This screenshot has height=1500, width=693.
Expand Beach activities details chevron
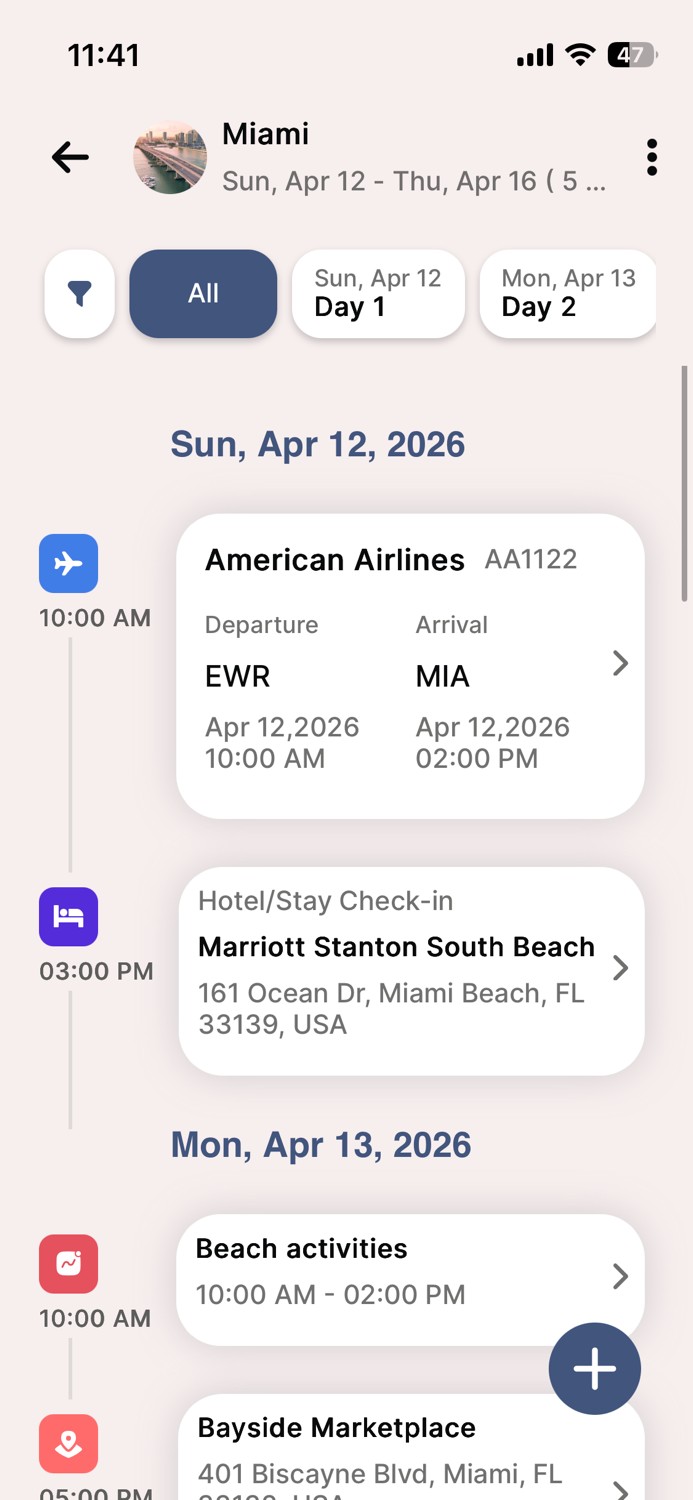click(x=620, y=1276)
